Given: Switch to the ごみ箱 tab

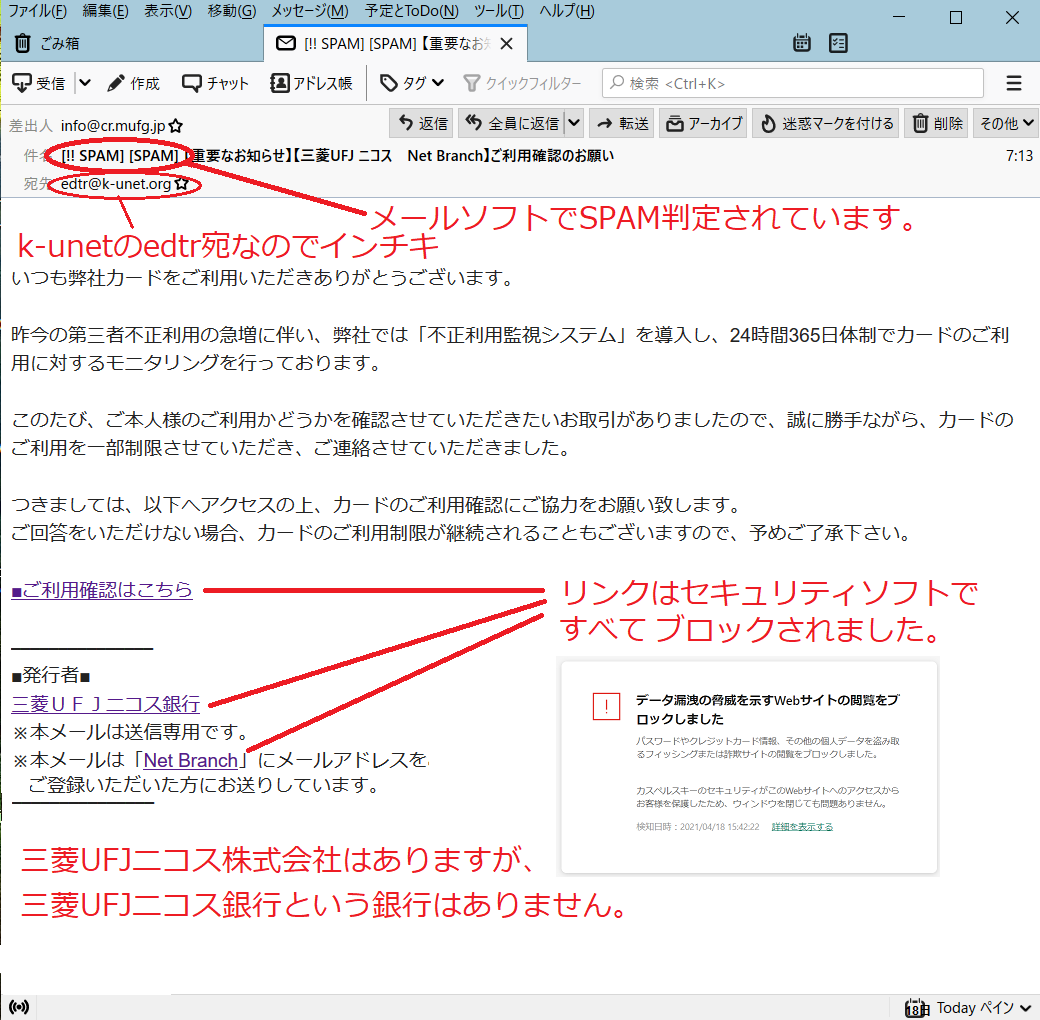Looking at the screenshot, I should (46, 43).
